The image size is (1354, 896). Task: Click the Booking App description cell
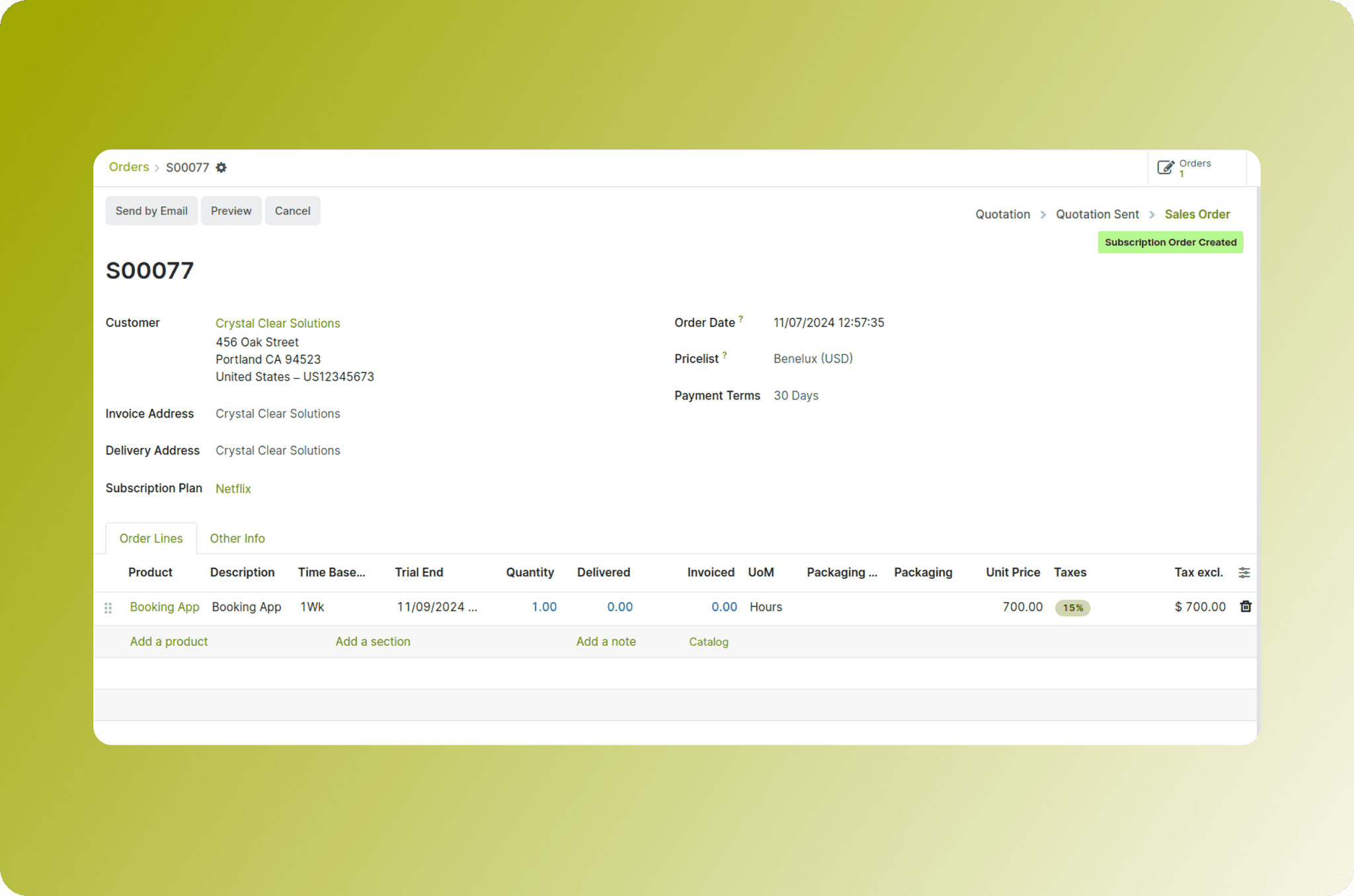point(247,607)
